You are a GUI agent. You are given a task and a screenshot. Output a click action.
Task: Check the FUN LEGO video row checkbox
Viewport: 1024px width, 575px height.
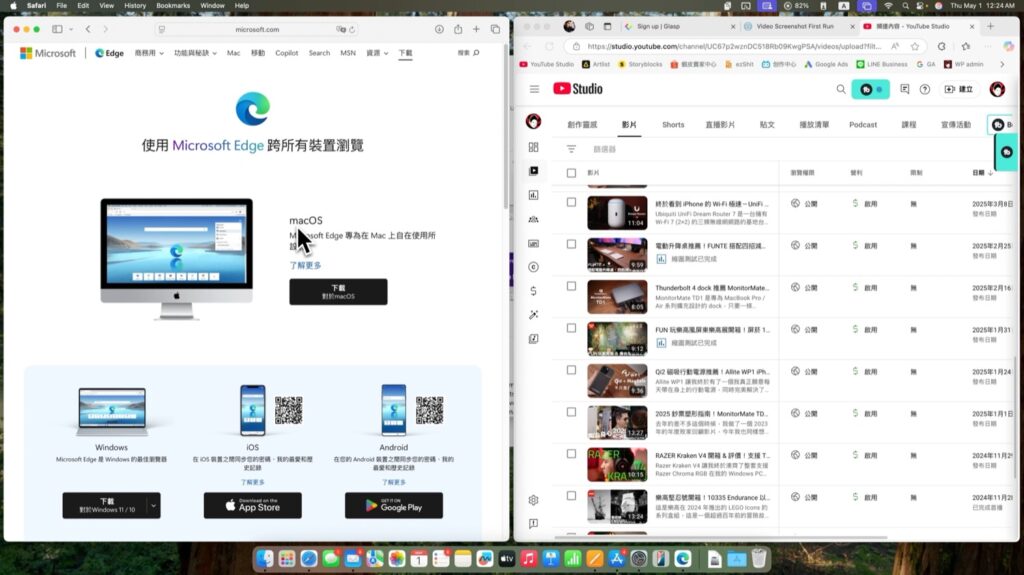(x=571, y=328)
